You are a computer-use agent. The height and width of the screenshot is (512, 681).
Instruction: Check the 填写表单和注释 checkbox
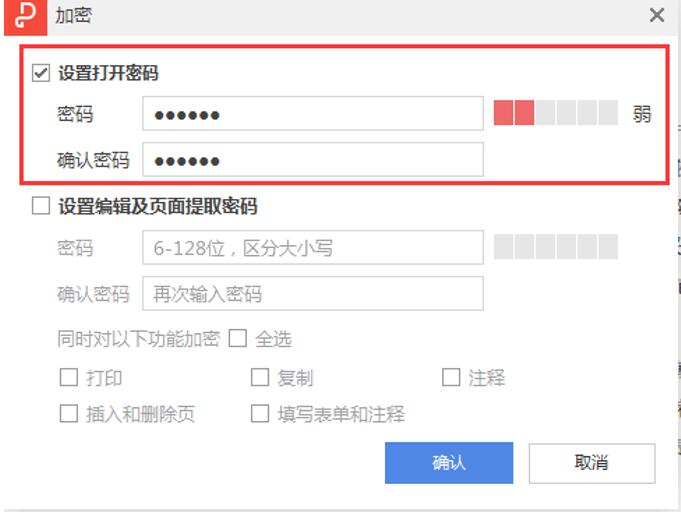(x=260, y=413)
